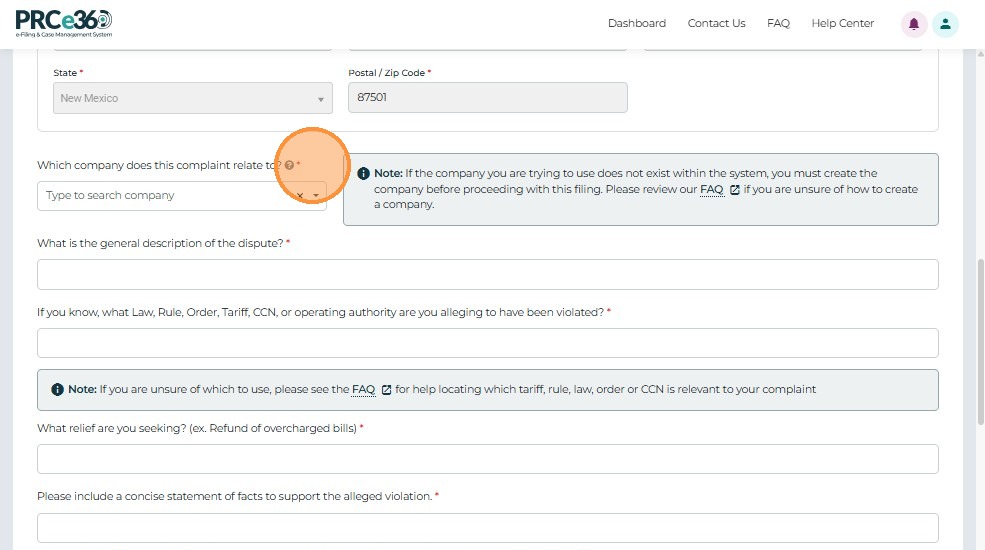Click the info icon in the tariff note

click(57, 389)
